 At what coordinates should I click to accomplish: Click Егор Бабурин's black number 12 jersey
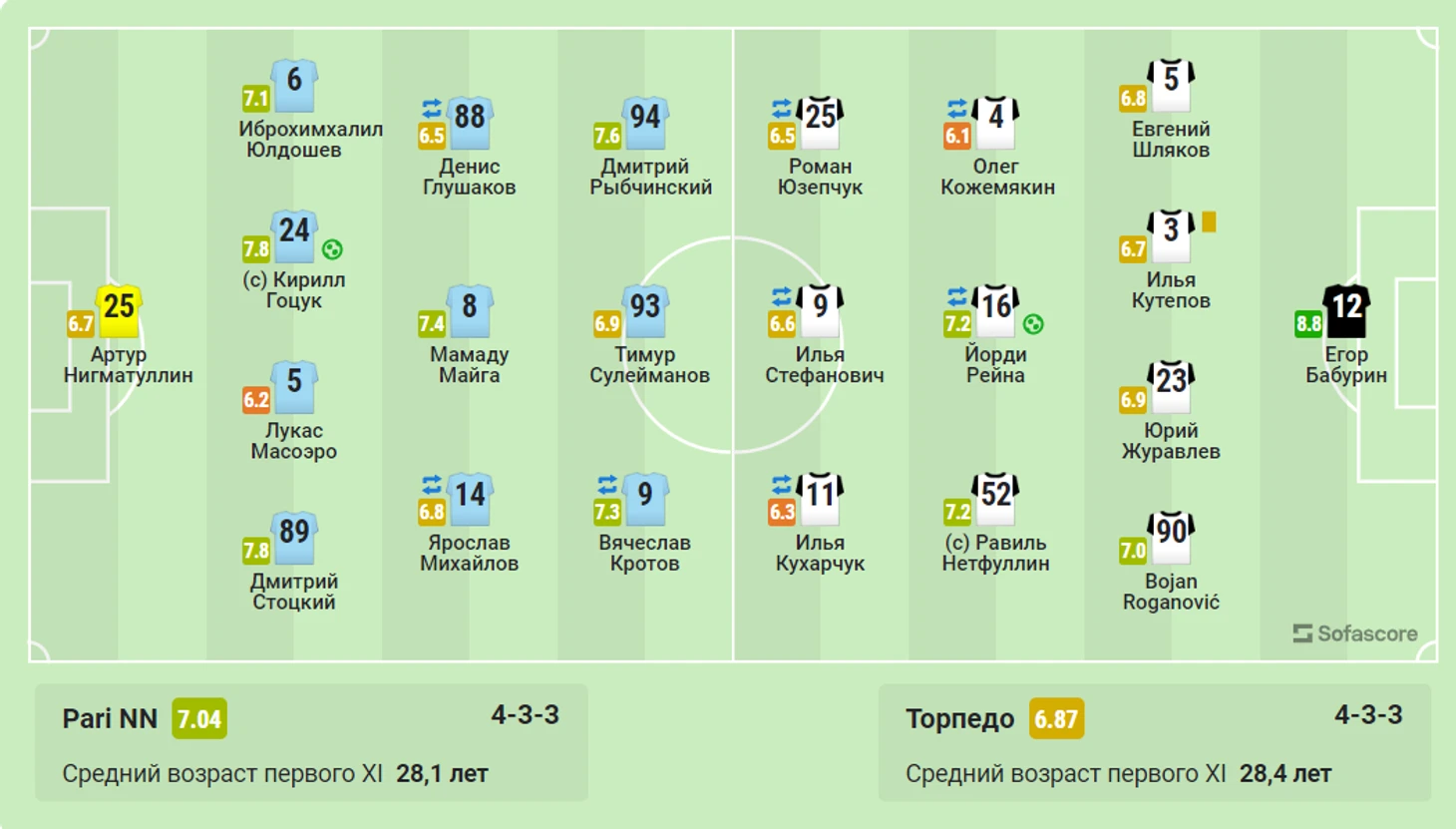(x=1346, y=309)
